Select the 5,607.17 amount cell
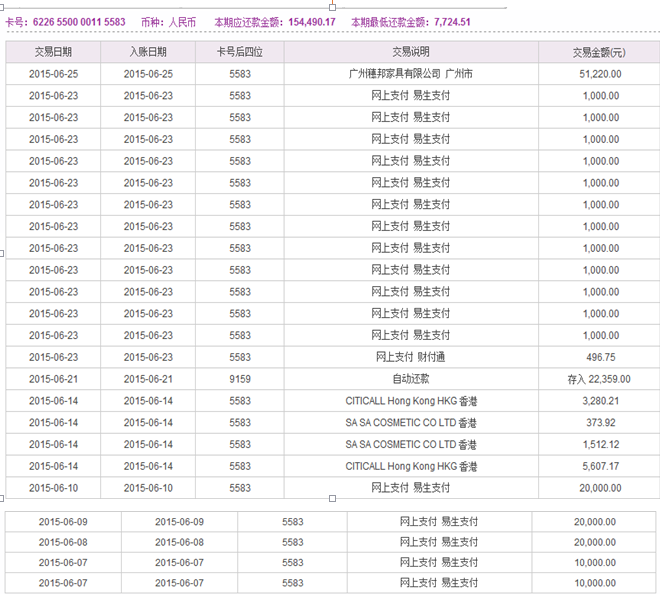This screenshot has width=660, height=594. point(599,466)
